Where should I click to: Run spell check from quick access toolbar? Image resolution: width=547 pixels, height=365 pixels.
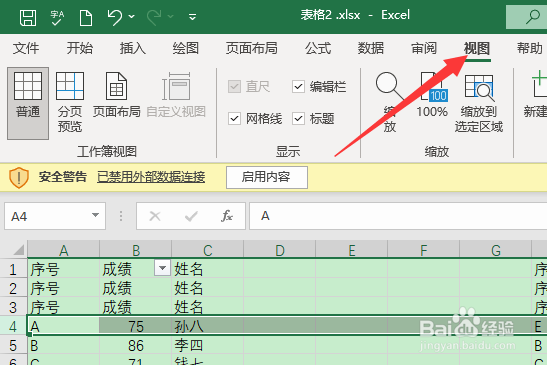[x=57, y=17]
